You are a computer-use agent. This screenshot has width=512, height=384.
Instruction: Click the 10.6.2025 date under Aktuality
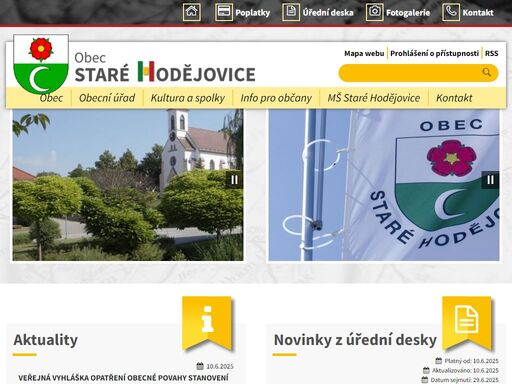point(220,366)
